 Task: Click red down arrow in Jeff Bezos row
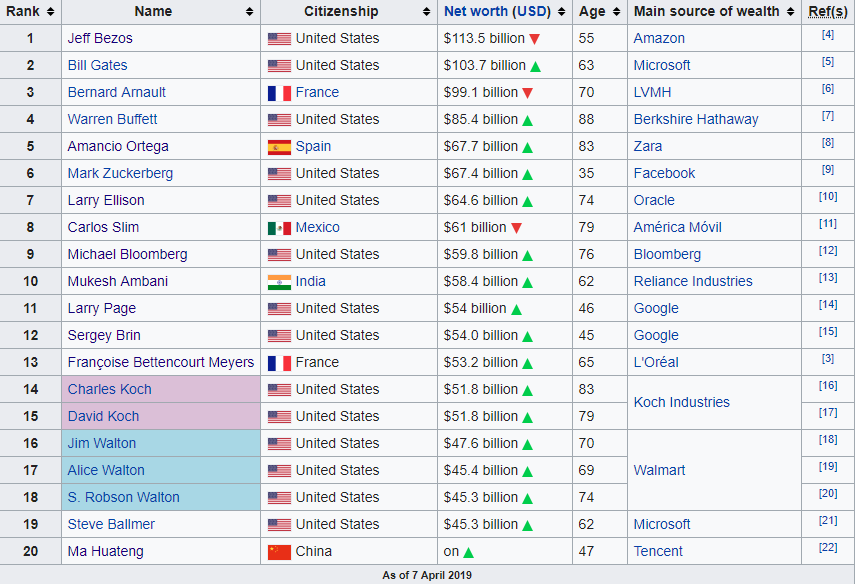click(535, 39)
